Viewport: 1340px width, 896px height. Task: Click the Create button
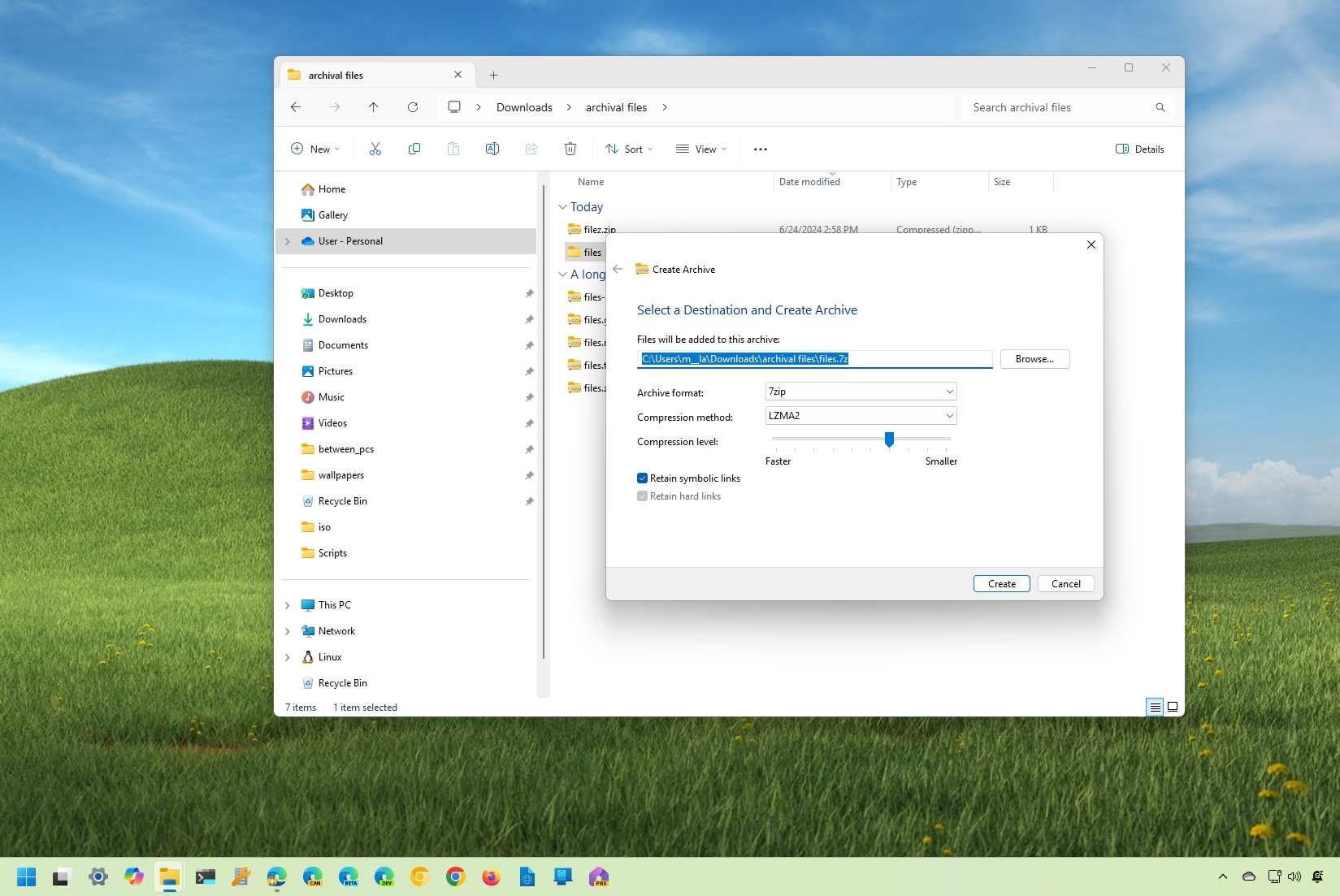tap(1002, 584)
